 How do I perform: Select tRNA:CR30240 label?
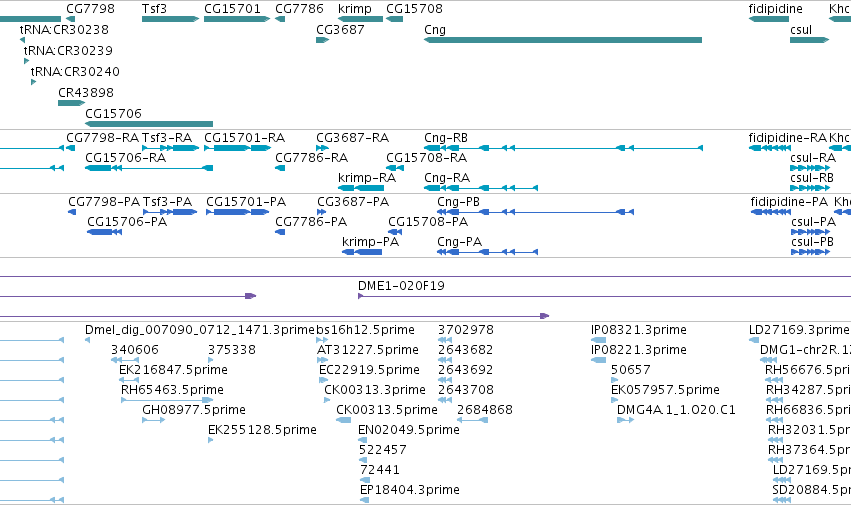coord(75,72)
